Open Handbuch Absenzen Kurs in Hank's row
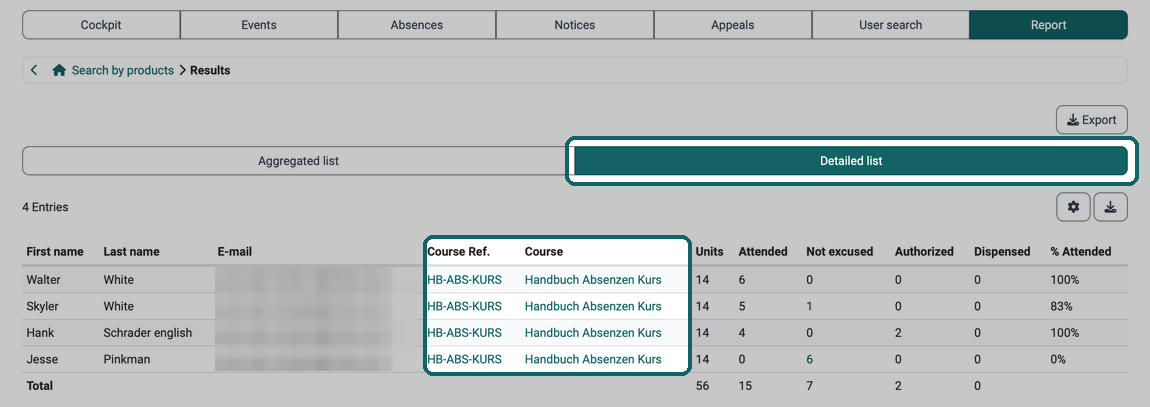Screen dimensions: 1150x407 [593, 332]
